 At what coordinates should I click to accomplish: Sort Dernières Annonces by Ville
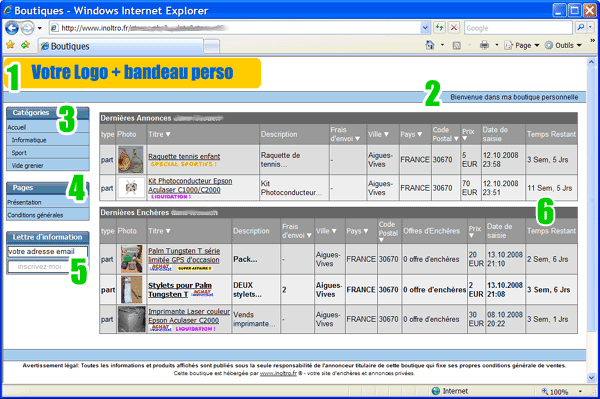378,134
